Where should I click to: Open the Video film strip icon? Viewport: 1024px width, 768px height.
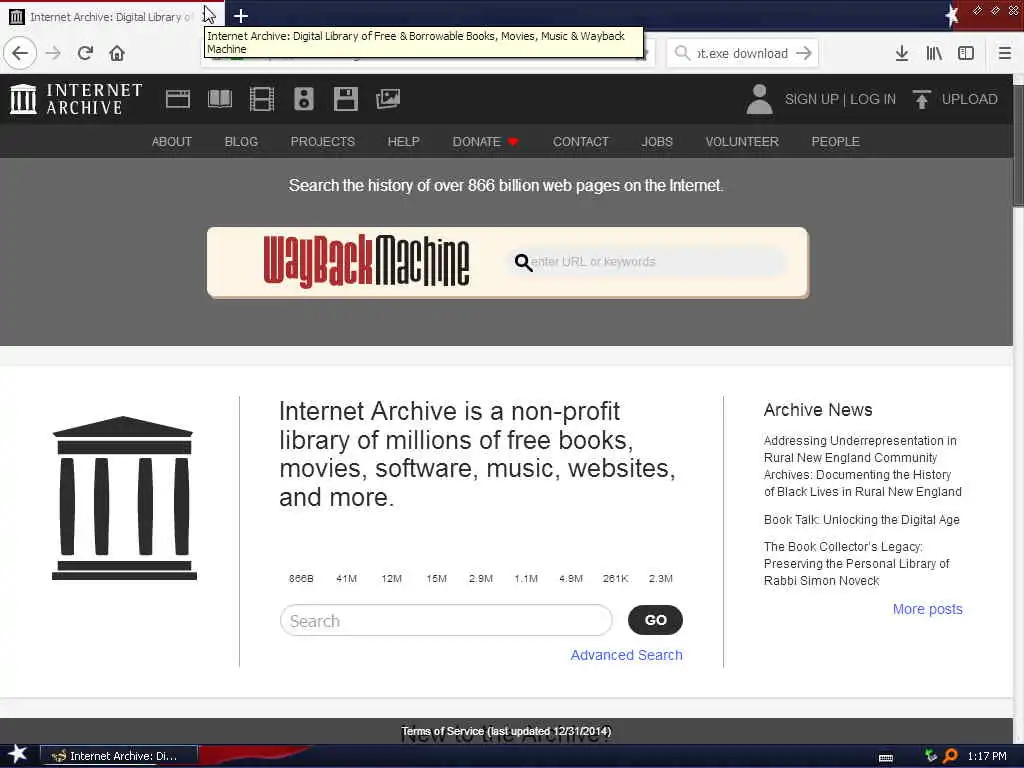pyautogui.click(x=262, y=99)
